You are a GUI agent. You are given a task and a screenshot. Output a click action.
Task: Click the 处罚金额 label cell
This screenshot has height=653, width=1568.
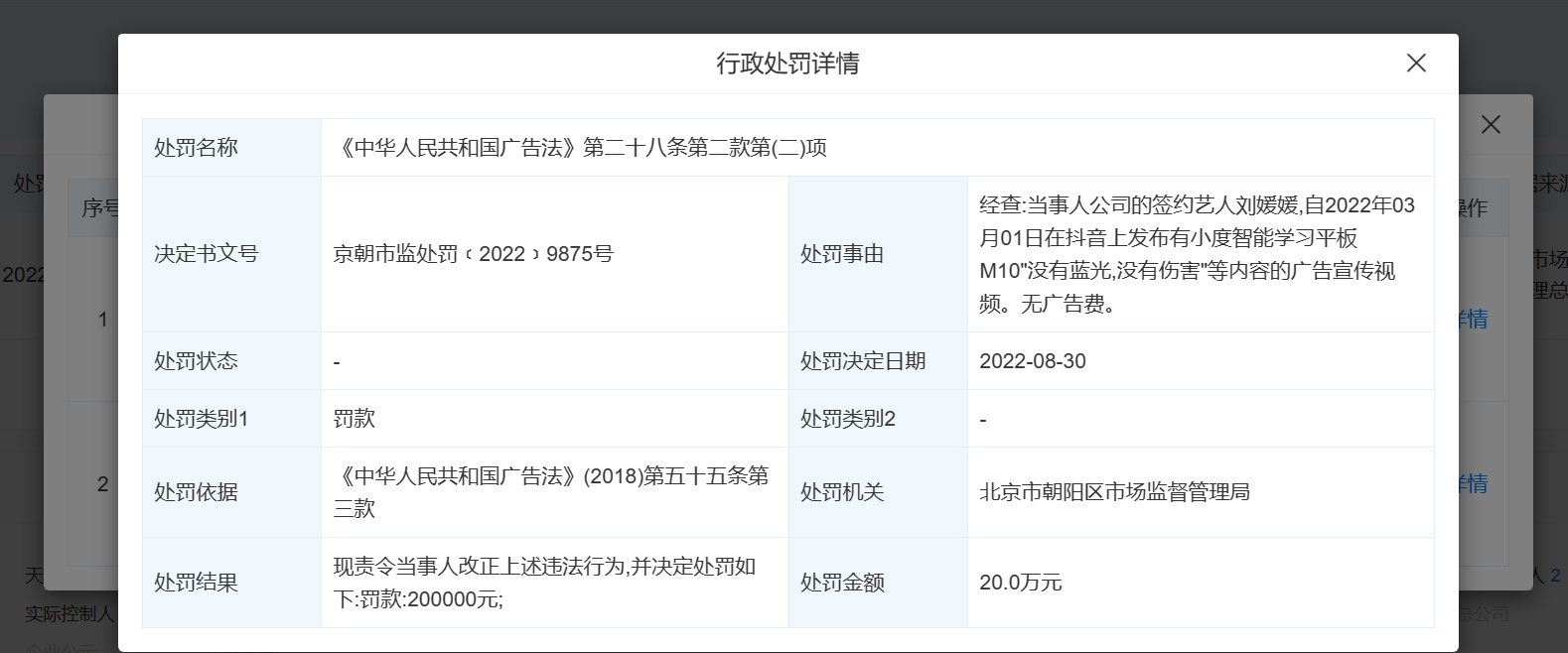click(842, 583)
